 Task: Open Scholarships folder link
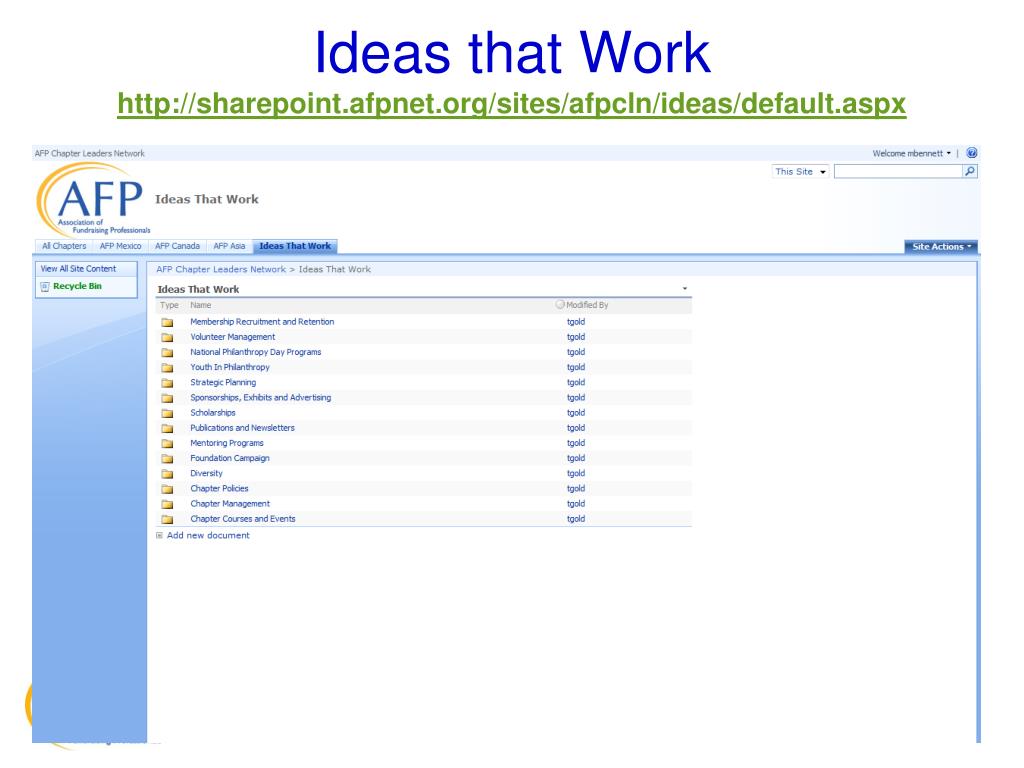point(213,413)
